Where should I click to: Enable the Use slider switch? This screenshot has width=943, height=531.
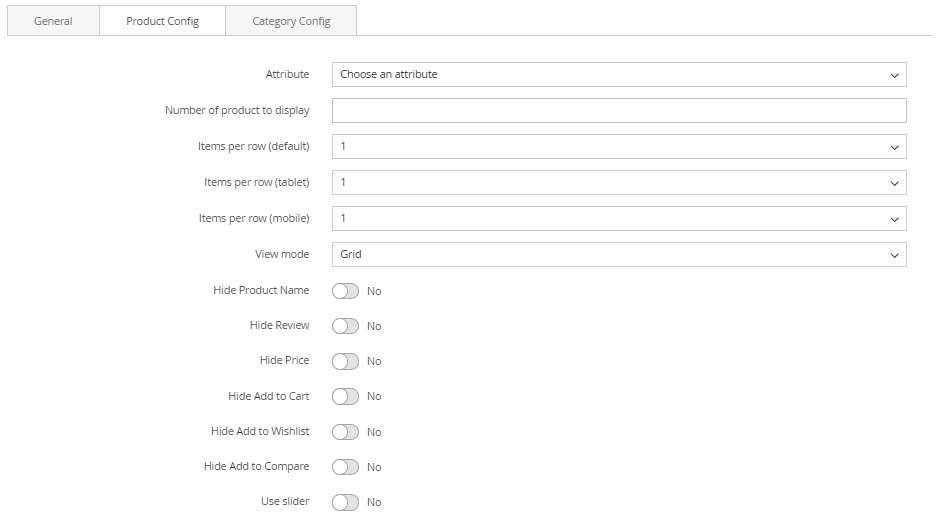pos(345,502)
